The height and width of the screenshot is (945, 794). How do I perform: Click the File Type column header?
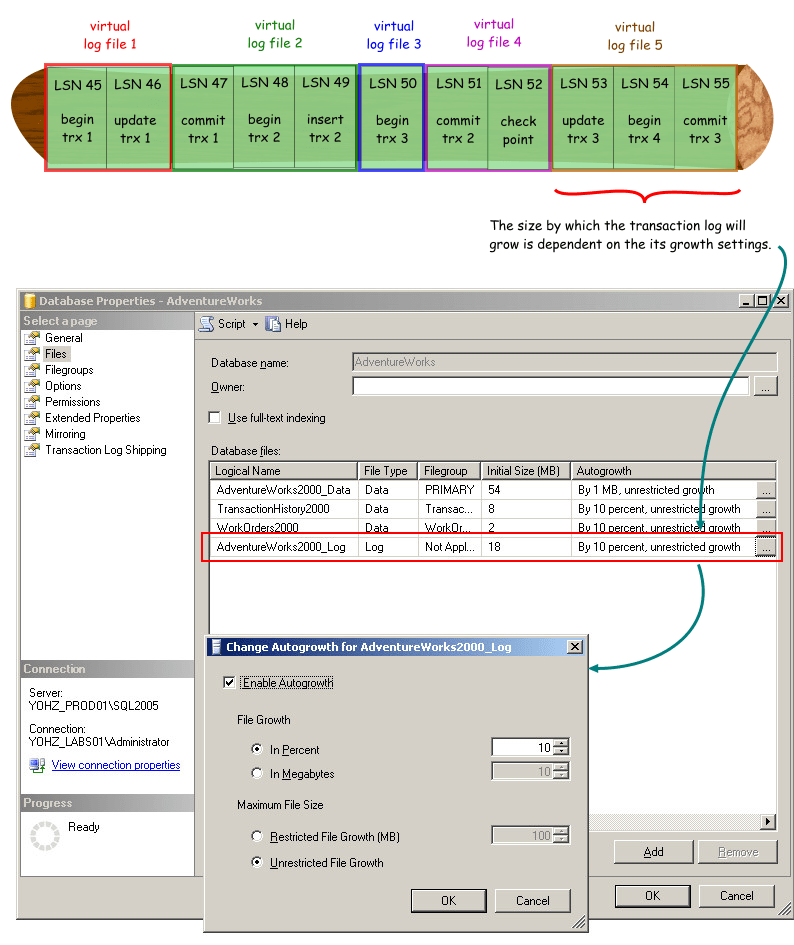tap(388, 471)
